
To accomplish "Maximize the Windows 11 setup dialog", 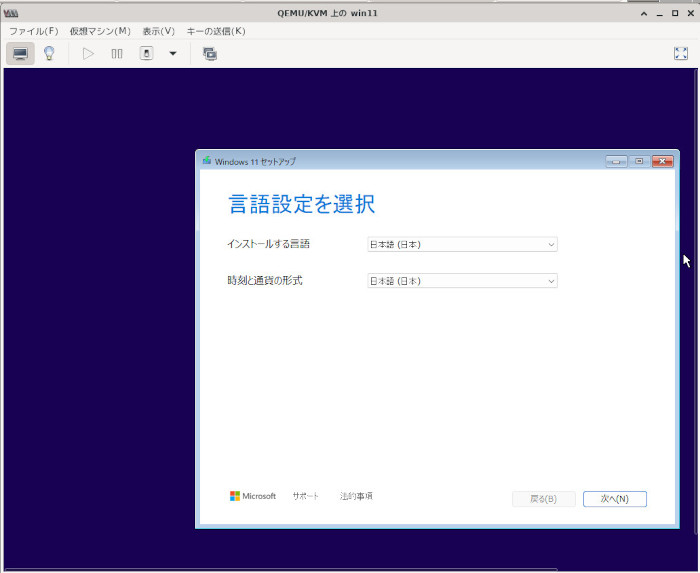I will (x=639, y=161).
